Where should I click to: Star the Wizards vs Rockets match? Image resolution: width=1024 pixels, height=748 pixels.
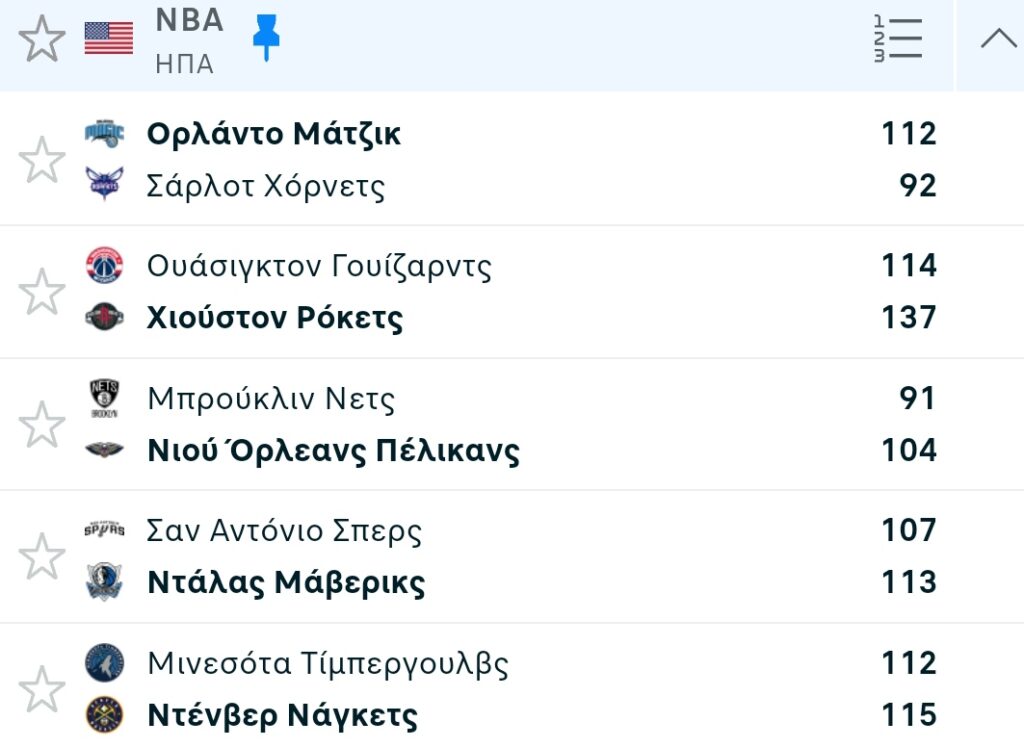(42, 292)
